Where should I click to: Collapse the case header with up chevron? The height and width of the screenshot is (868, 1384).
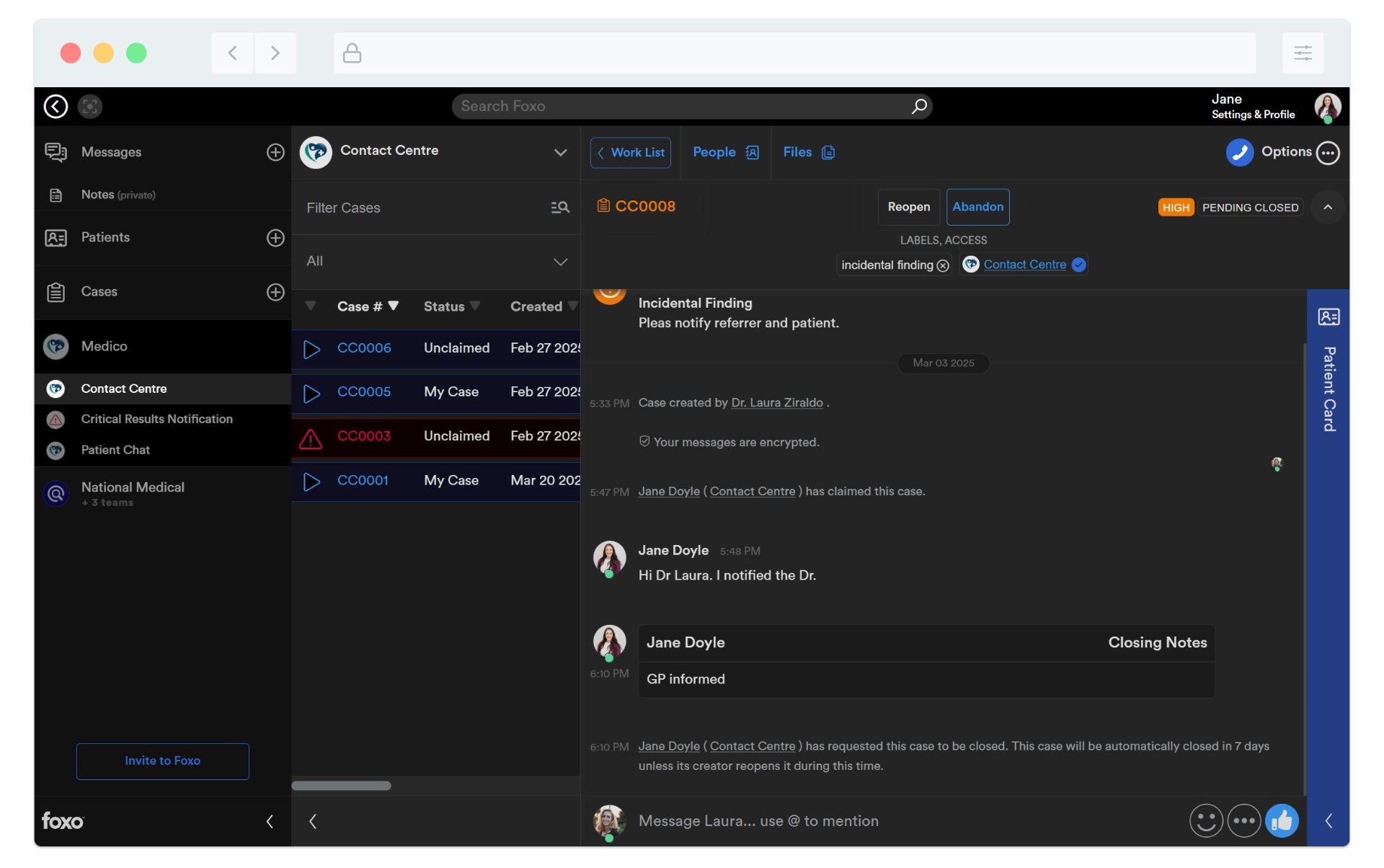click(1328, 208)
